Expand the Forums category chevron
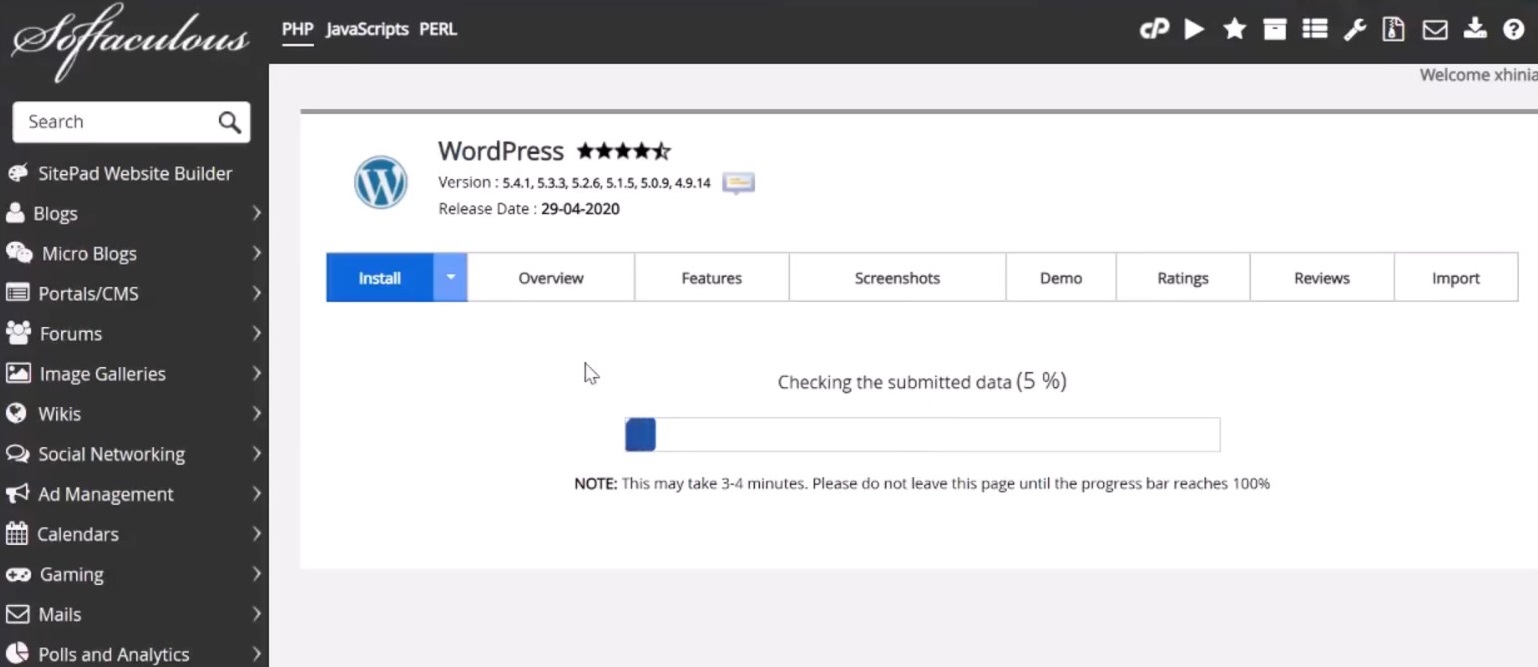1538x667 pixels. [x=256, y=333]
